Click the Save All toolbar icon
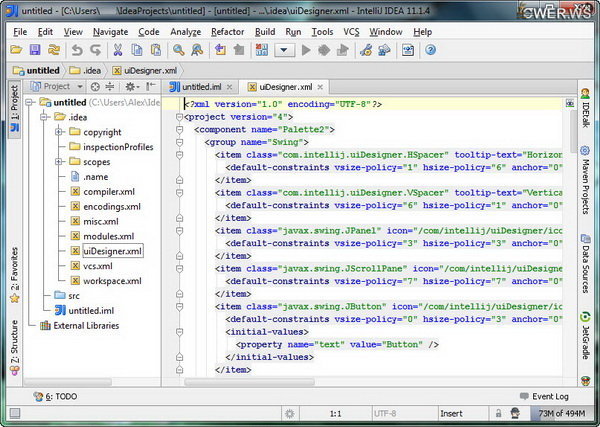This screenshot has height=427, width=600. click(35, 49)
